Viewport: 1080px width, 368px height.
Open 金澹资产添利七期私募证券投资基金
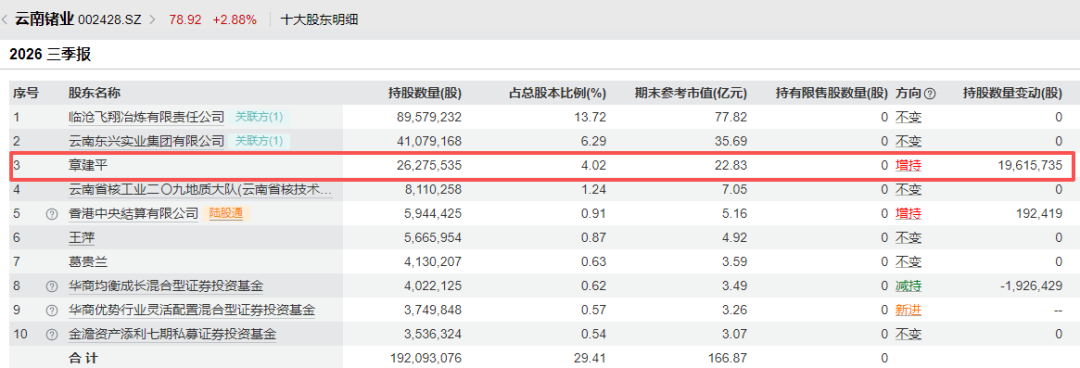[x=172, y=335]
